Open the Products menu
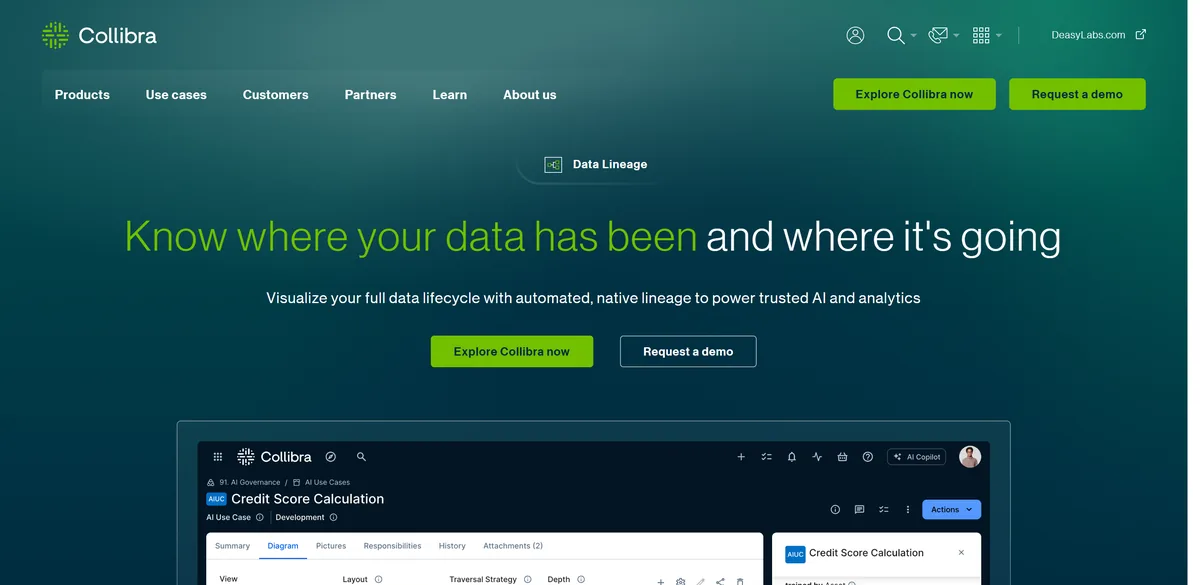Screen dimensions: 1200x585 (x=82, y=94)
